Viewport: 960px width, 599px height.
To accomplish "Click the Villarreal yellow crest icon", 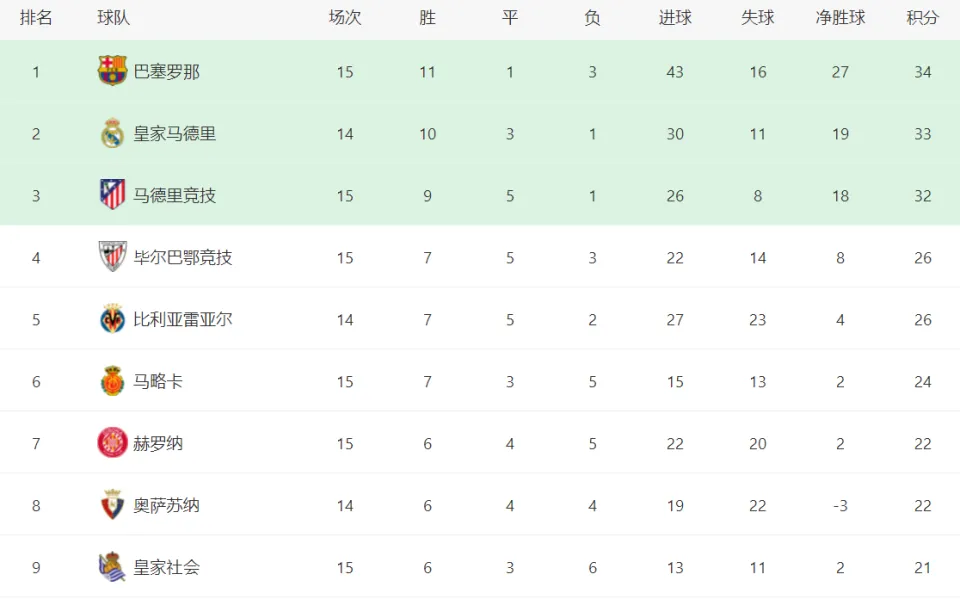I will 112,318.
